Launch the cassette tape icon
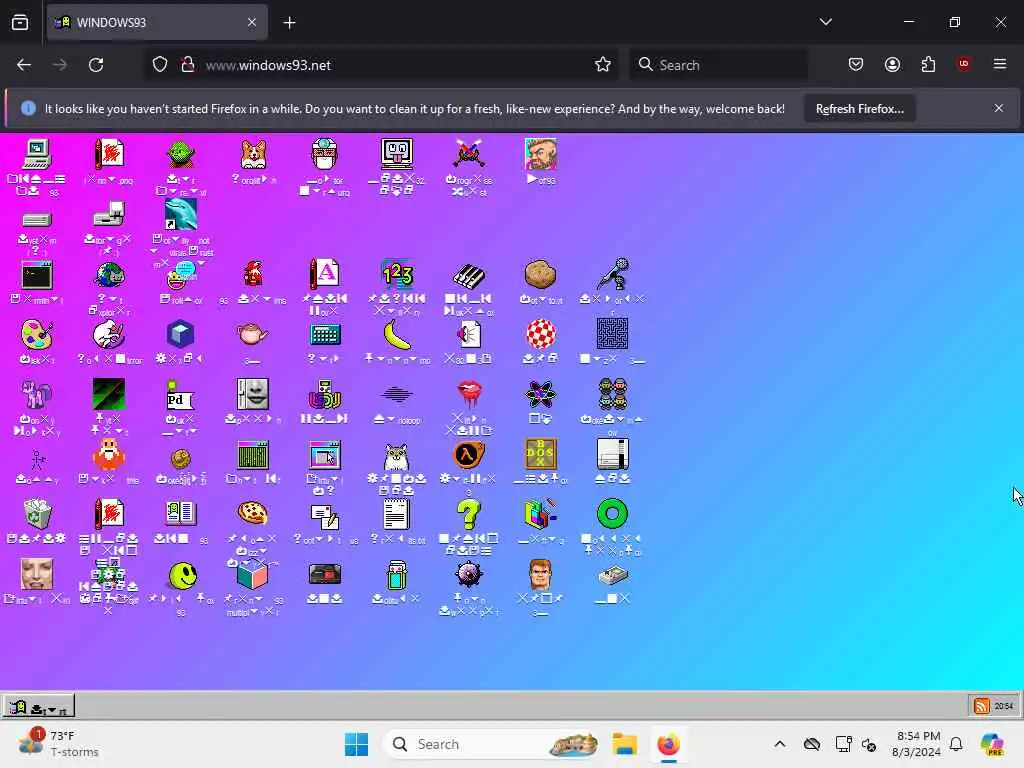This screenshot has height=768, width=1024. click(x=325, y=574)
